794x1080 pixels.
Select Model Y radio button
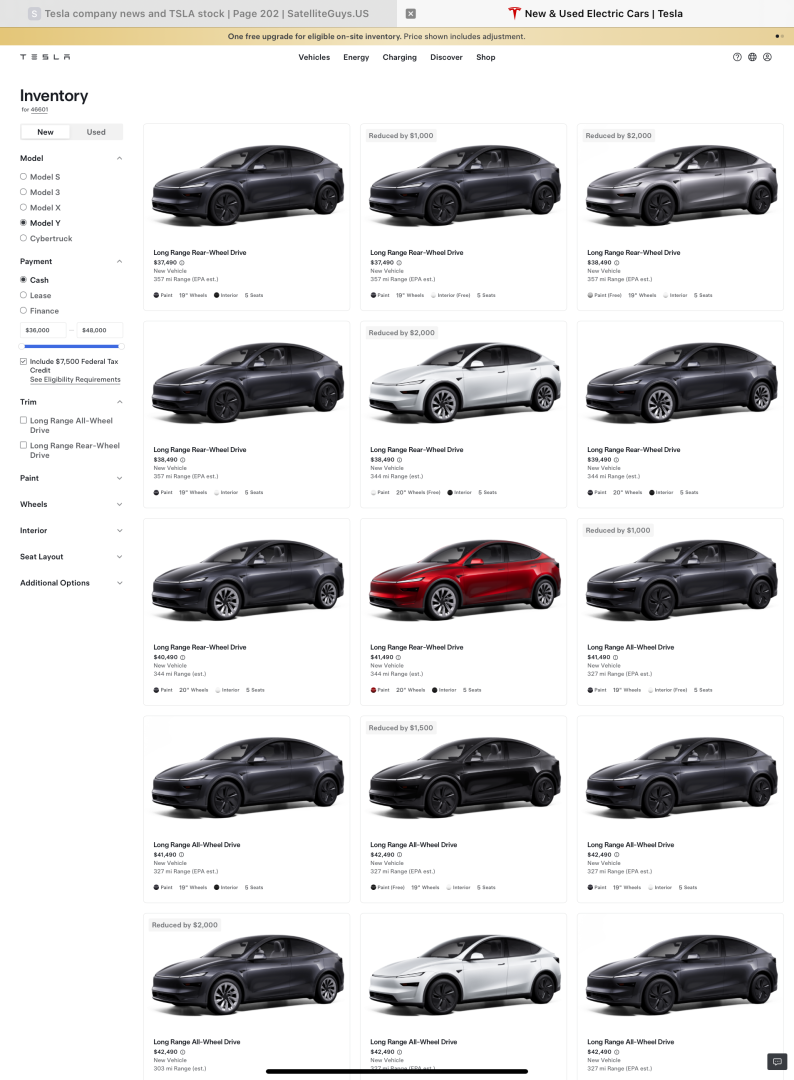(x=23, y=222)
